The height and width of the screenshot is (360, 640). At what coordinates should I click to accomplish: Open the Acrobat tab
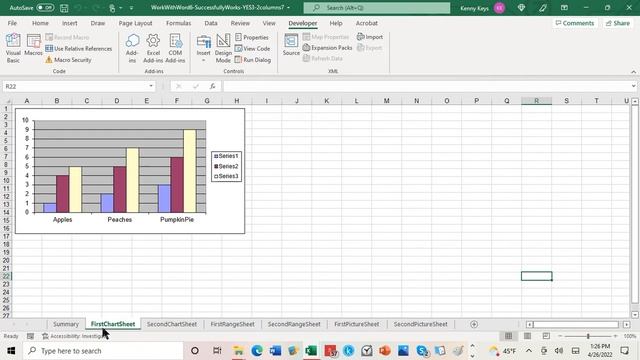coord(367,23)
